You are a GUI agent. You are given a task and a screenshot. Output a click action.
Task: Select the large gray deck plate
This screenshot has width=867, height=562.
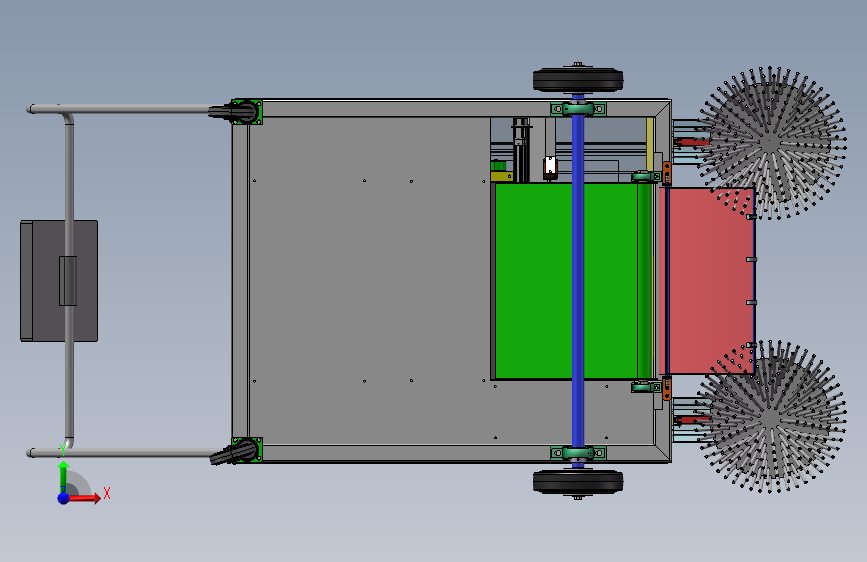click(x=368, y=280)
